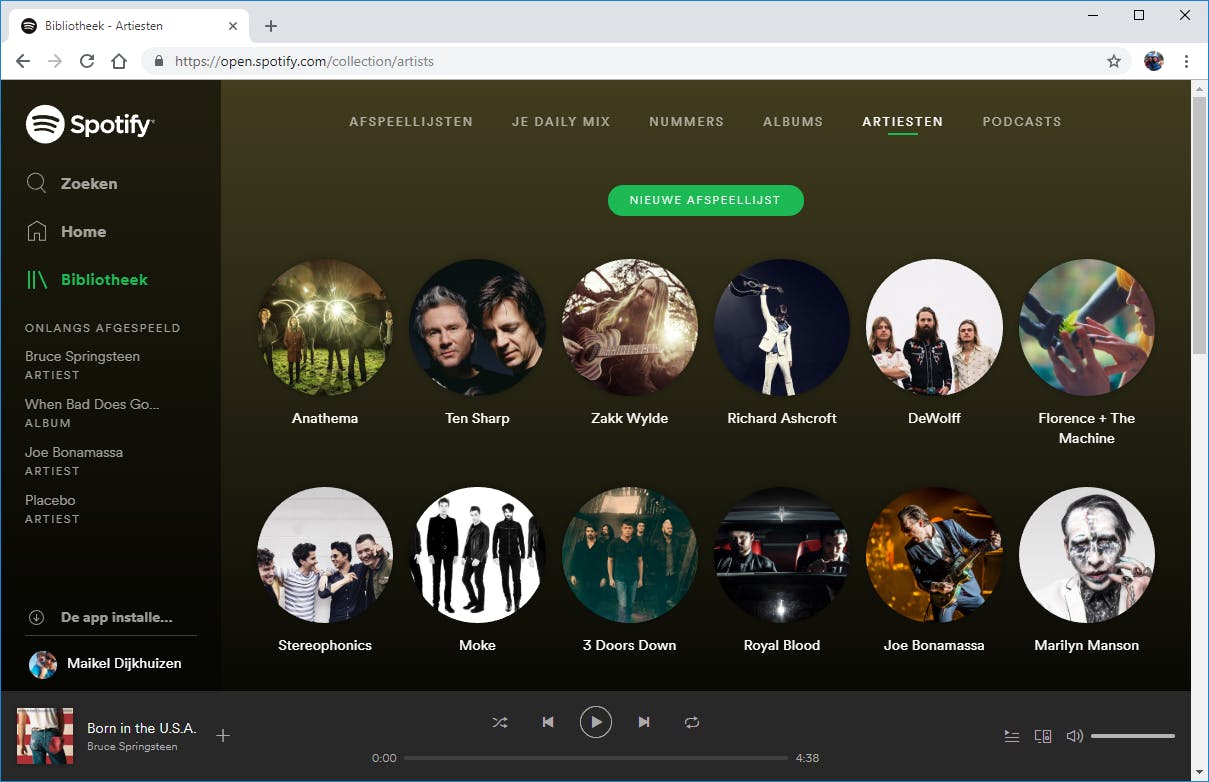Open Florence + The Machine artist image
The image size is (1209, 782).
point(1087,328)
